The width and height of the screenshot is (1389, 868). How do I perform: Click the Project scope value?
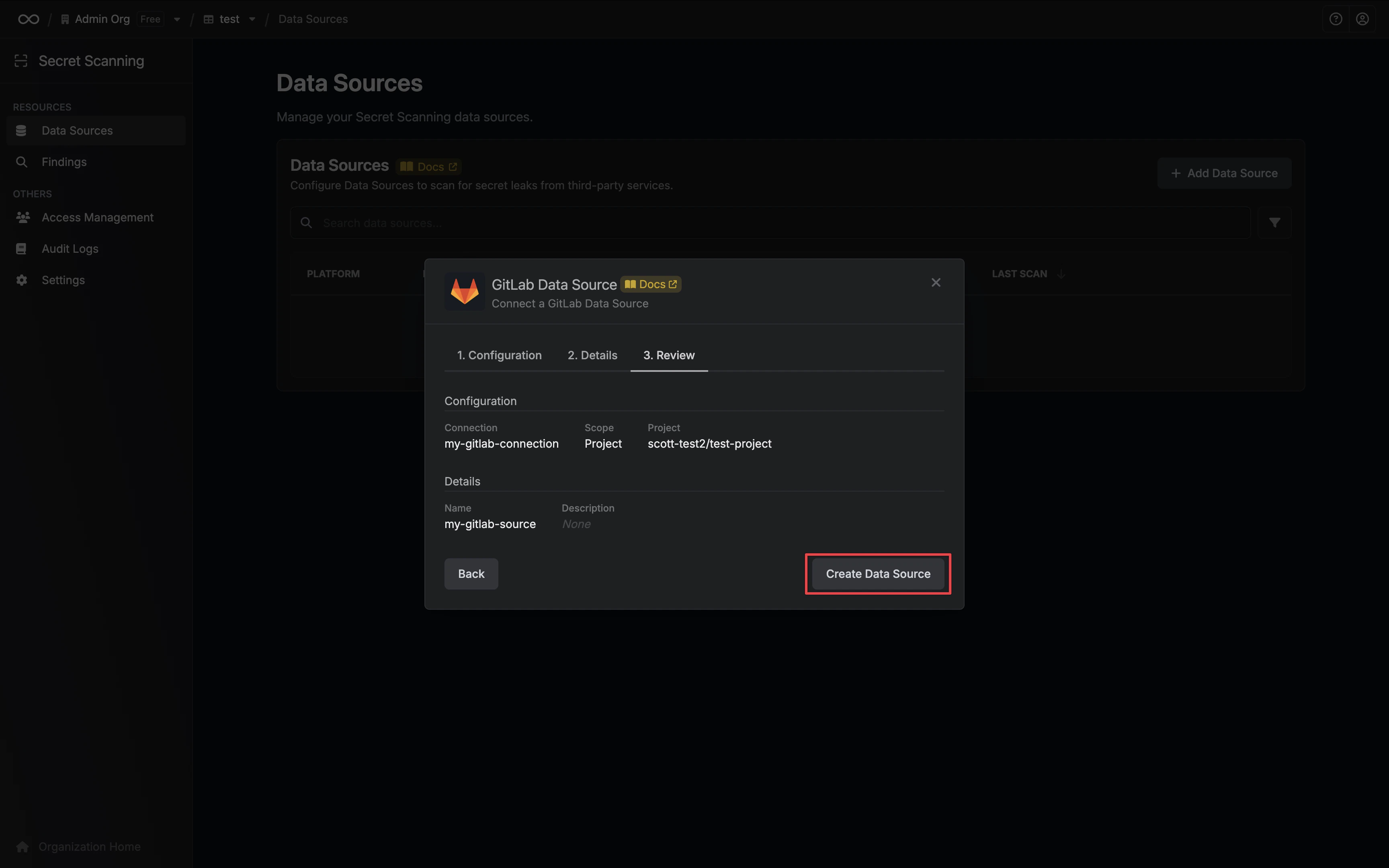pos(603,444)
